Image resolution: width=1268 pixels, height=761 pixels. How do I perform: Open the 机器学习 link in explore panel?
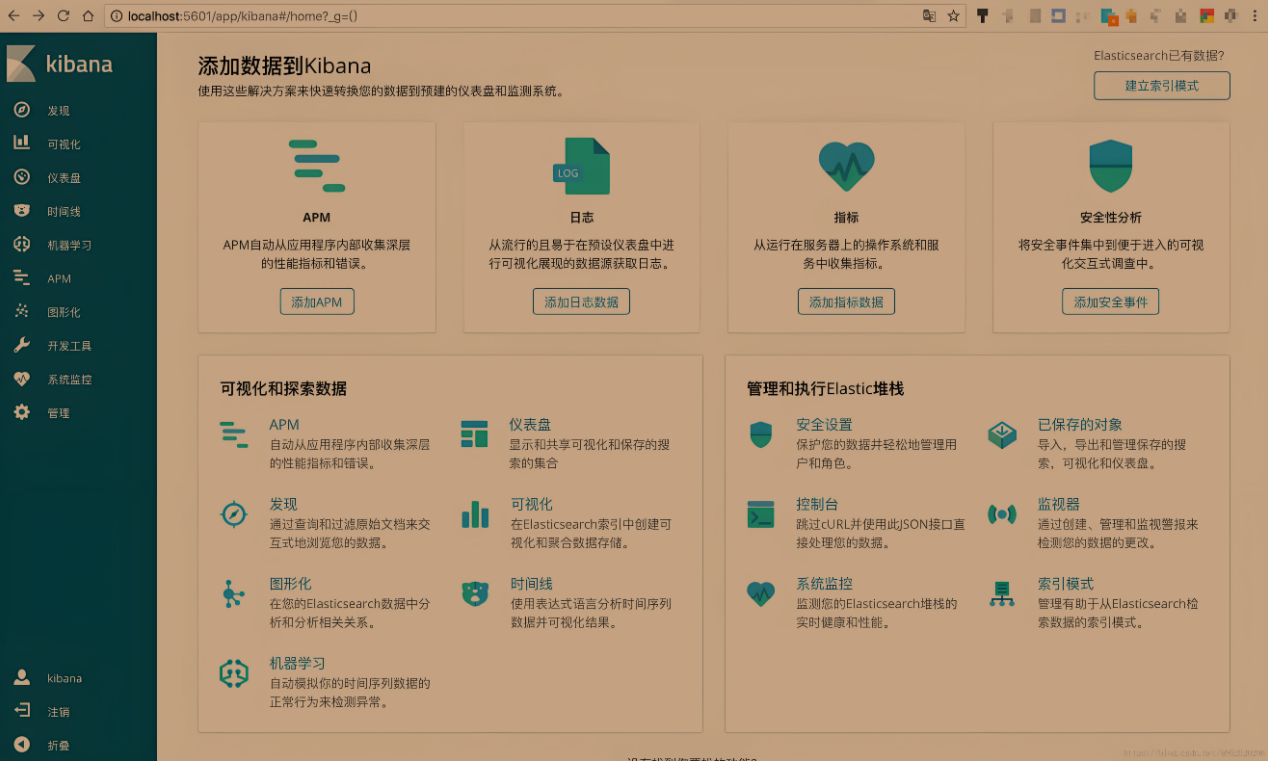[x=297, y=664]
